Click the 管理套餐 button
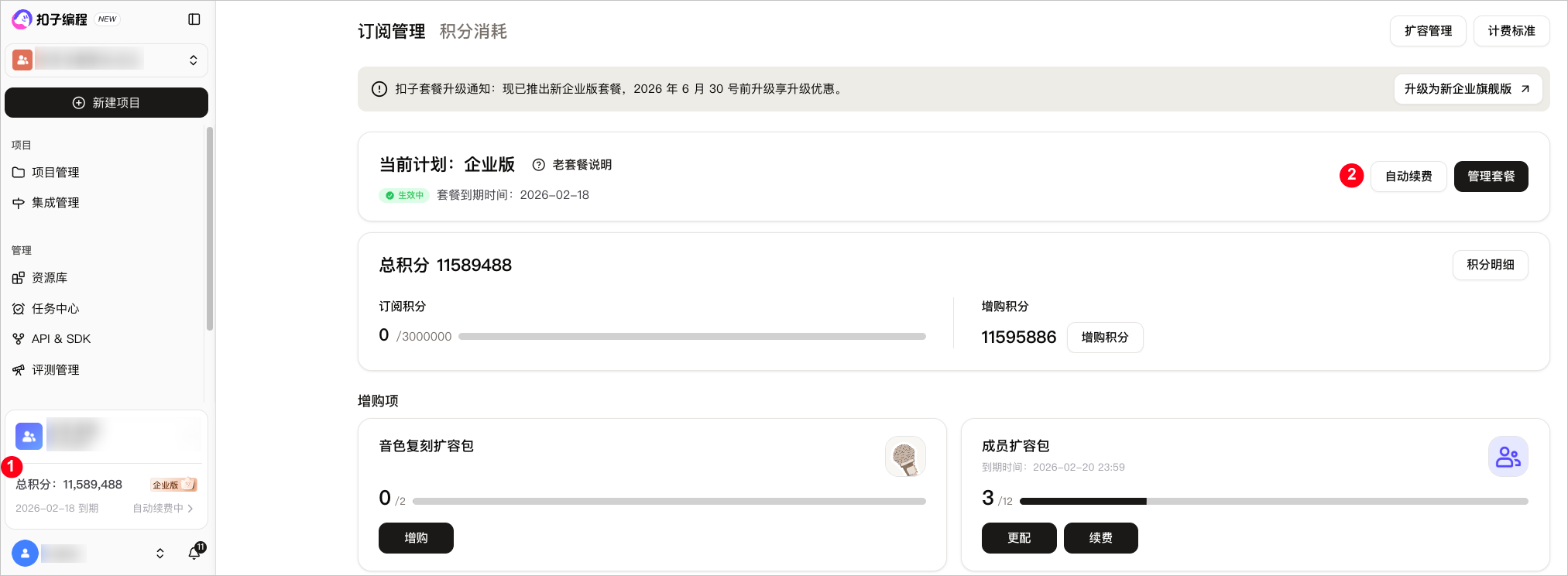1568x576 pixels. [x=1491, y=177]
